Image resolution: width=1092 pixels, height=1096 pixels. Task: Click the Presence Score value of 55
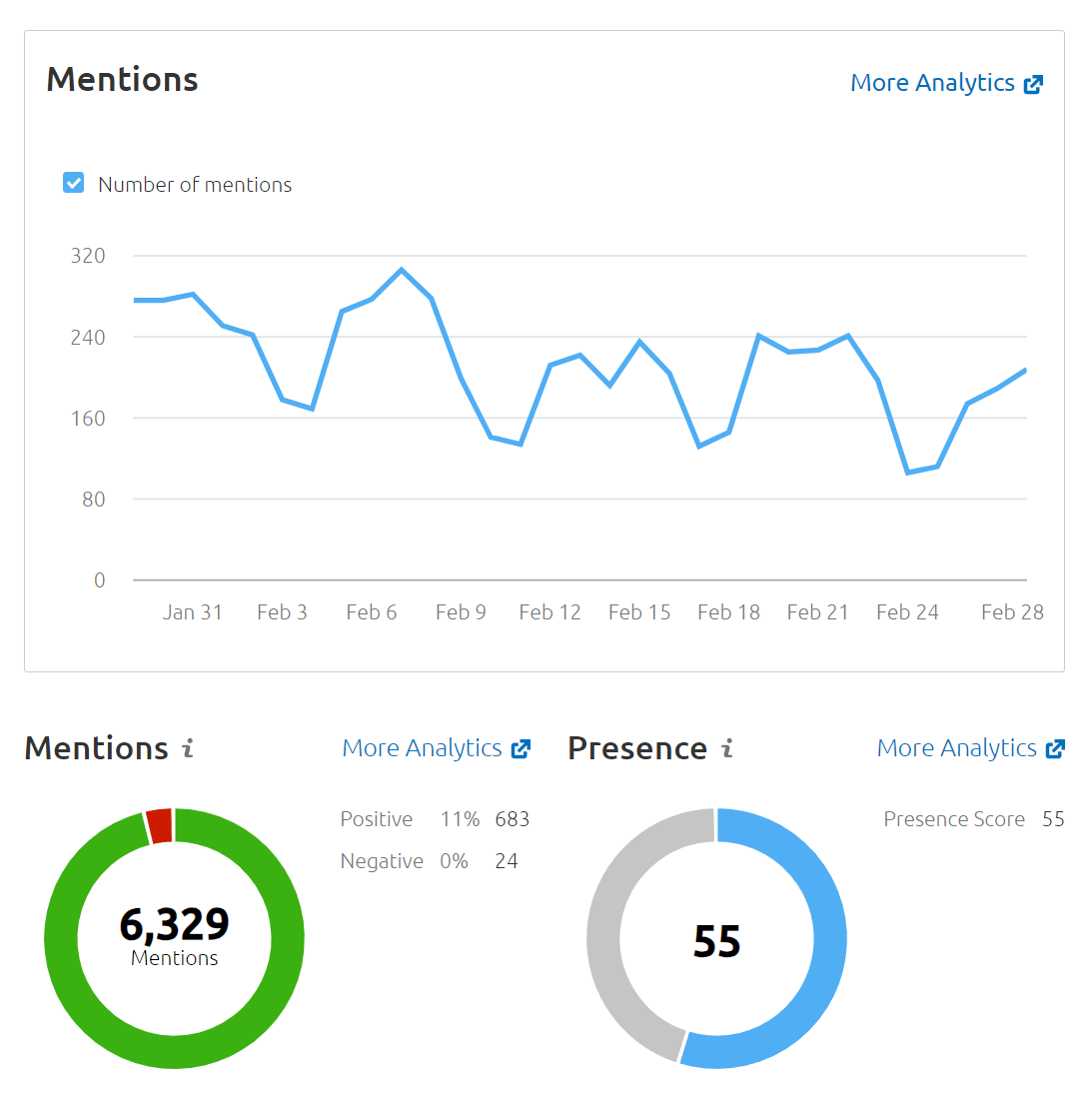tap(1054, 818)
